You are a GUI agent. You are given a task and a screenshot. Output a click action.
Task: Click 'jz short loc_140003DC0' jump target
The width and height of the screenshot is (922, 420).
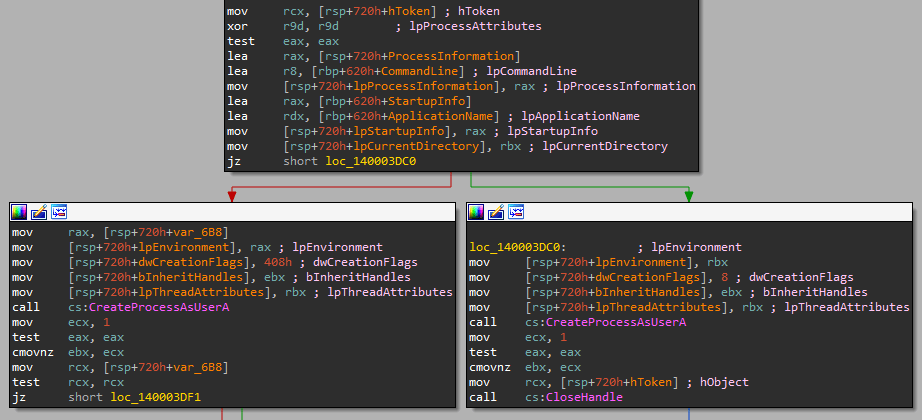point(370,161)
